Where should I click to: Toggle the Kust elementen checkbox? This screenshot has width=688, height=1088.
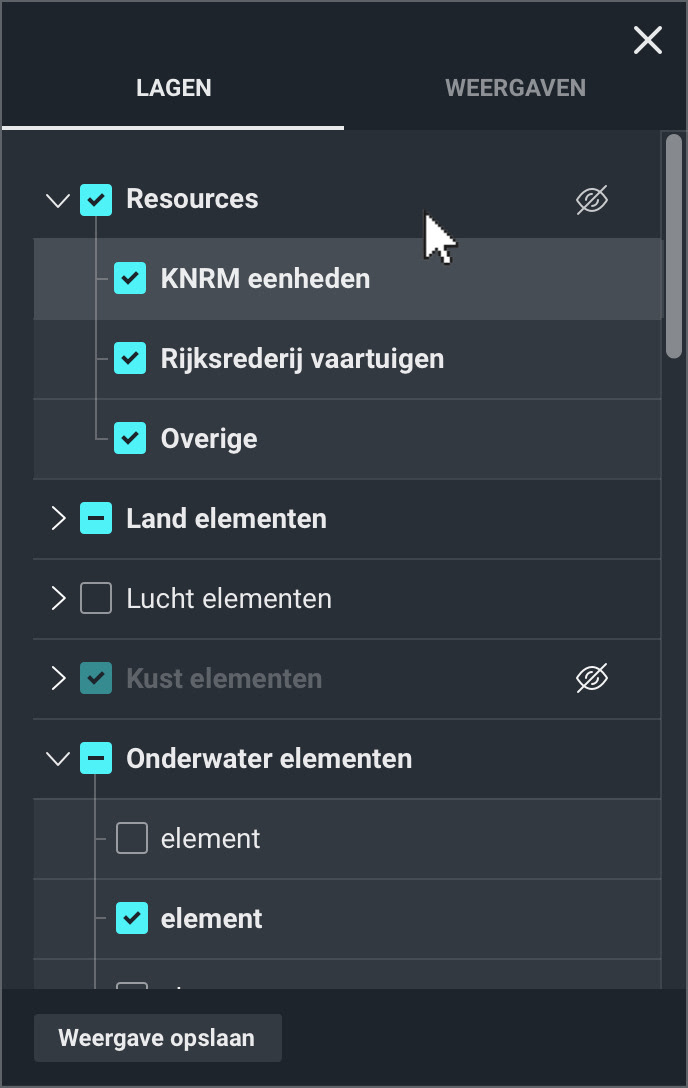pyautogui.click(x=96, y=679)
